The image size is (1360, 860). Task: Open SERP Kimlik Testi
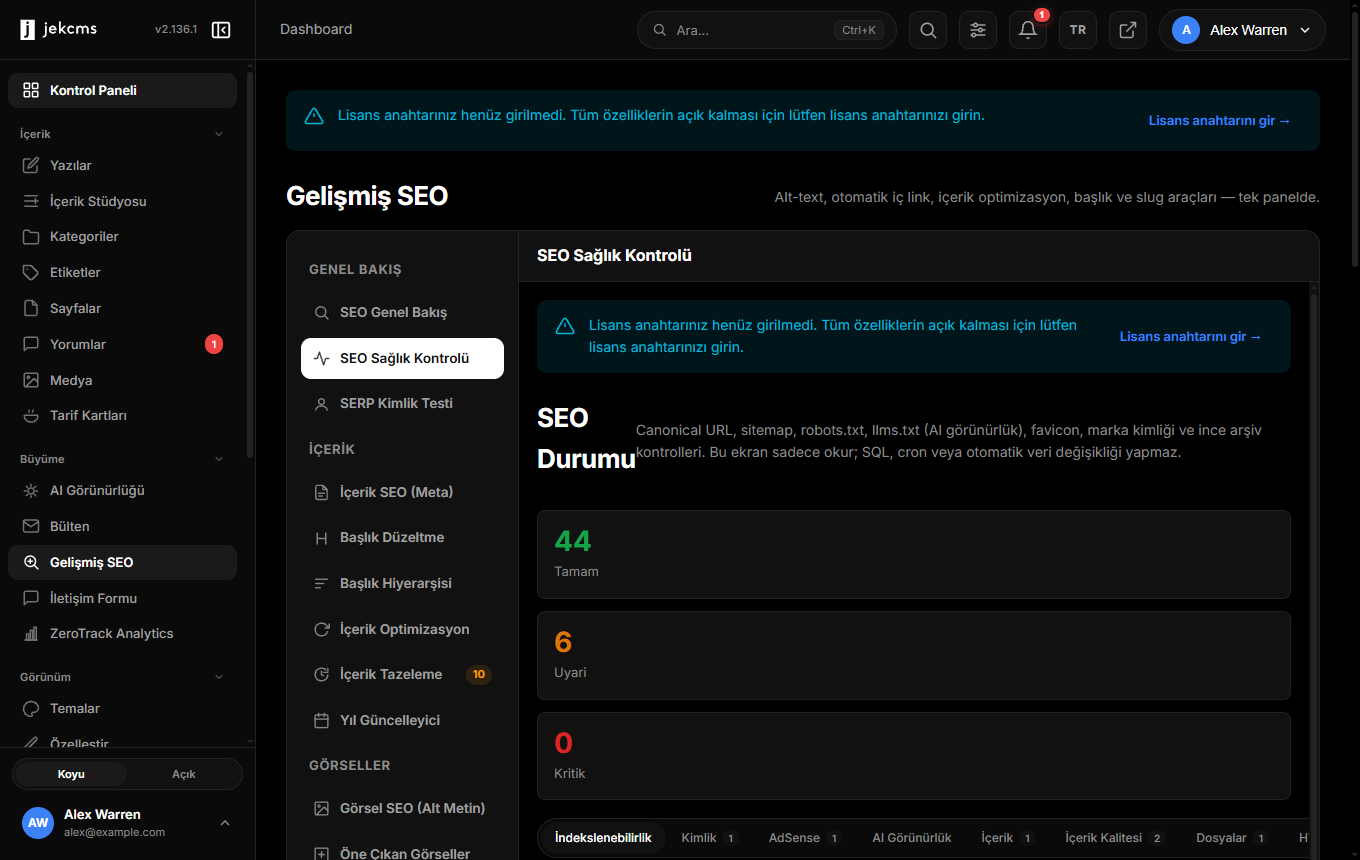pyautogui.click(x=402, y=403)
